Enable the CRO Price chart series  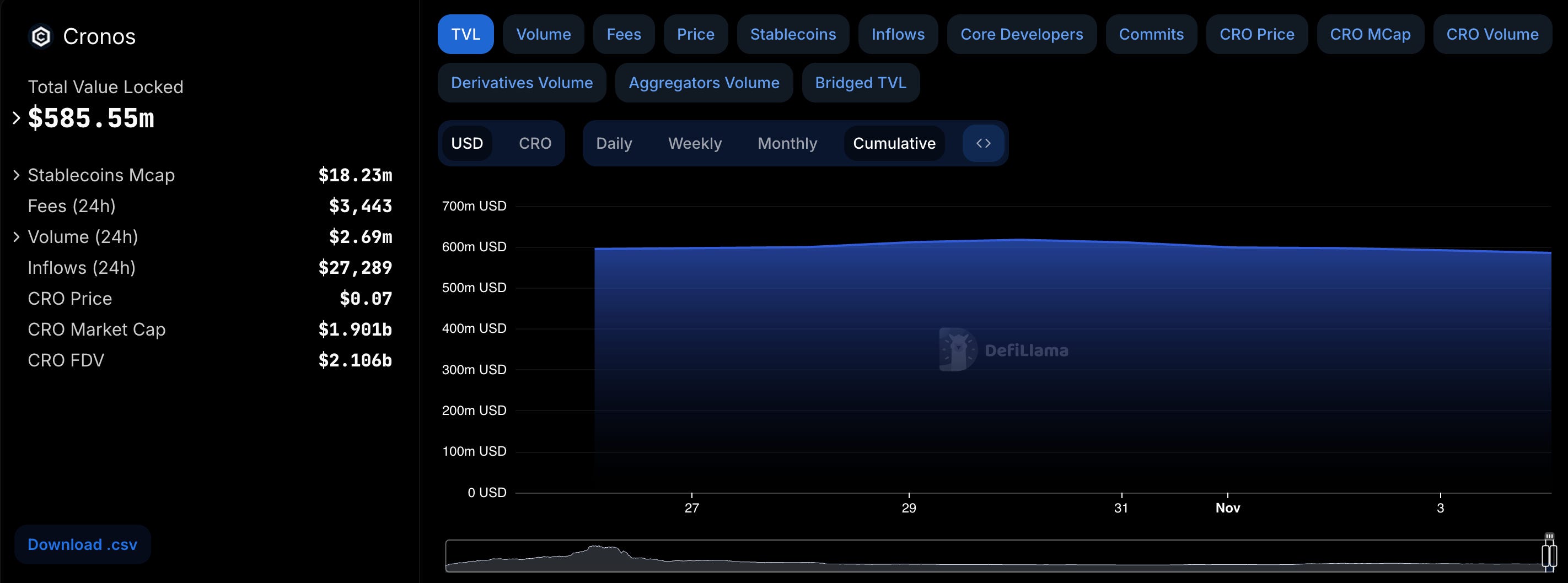[1257, 34]
